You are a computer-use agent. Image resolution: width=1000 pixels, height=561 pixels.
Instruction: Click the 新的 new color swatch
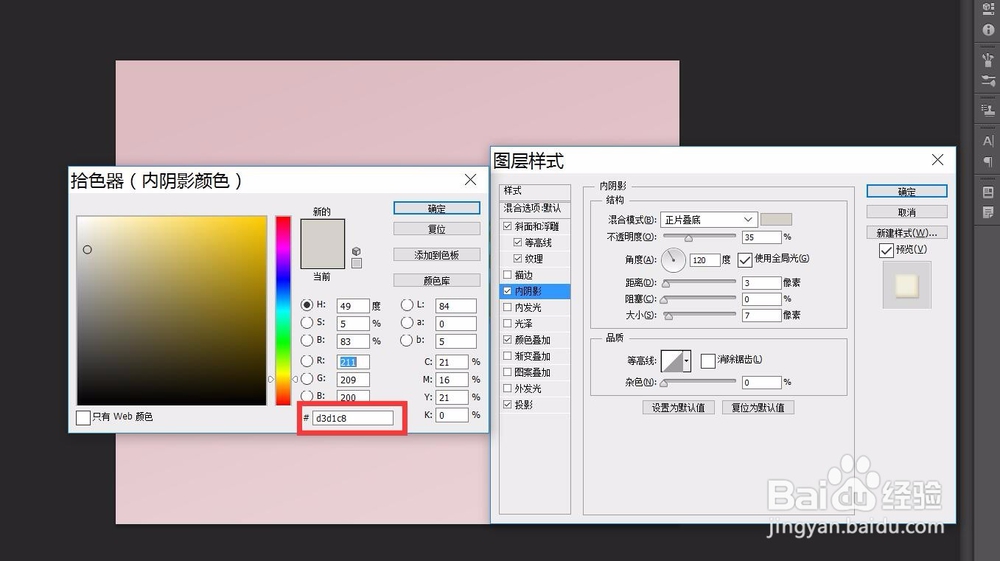(323, 231)
